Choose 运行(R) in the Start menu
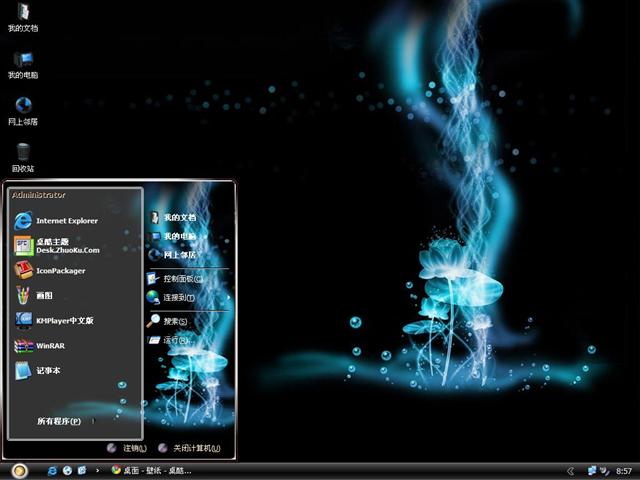The height and width of the screenshot is (480, 640). point(175,340)
